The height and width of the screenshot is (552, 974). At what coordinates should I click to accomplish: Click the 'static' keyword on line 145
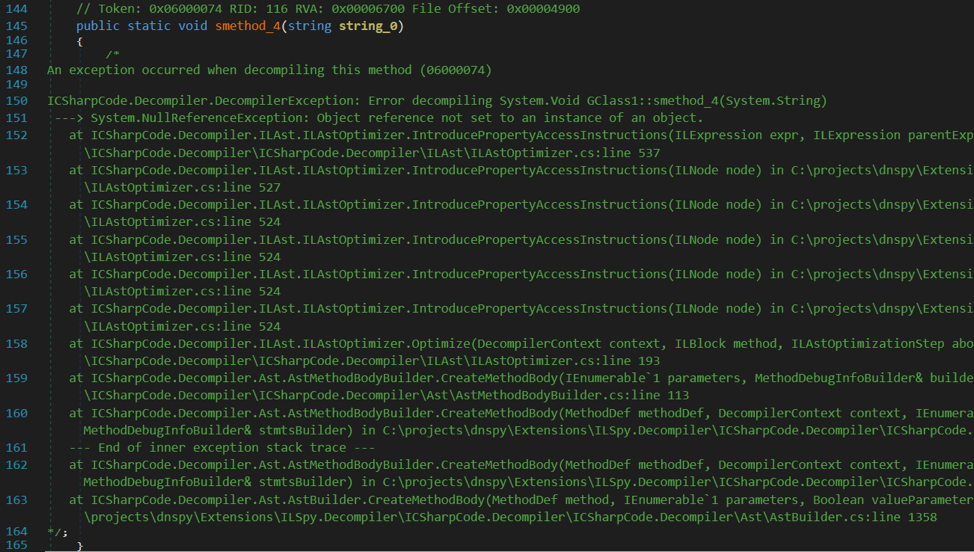(148, 26)
